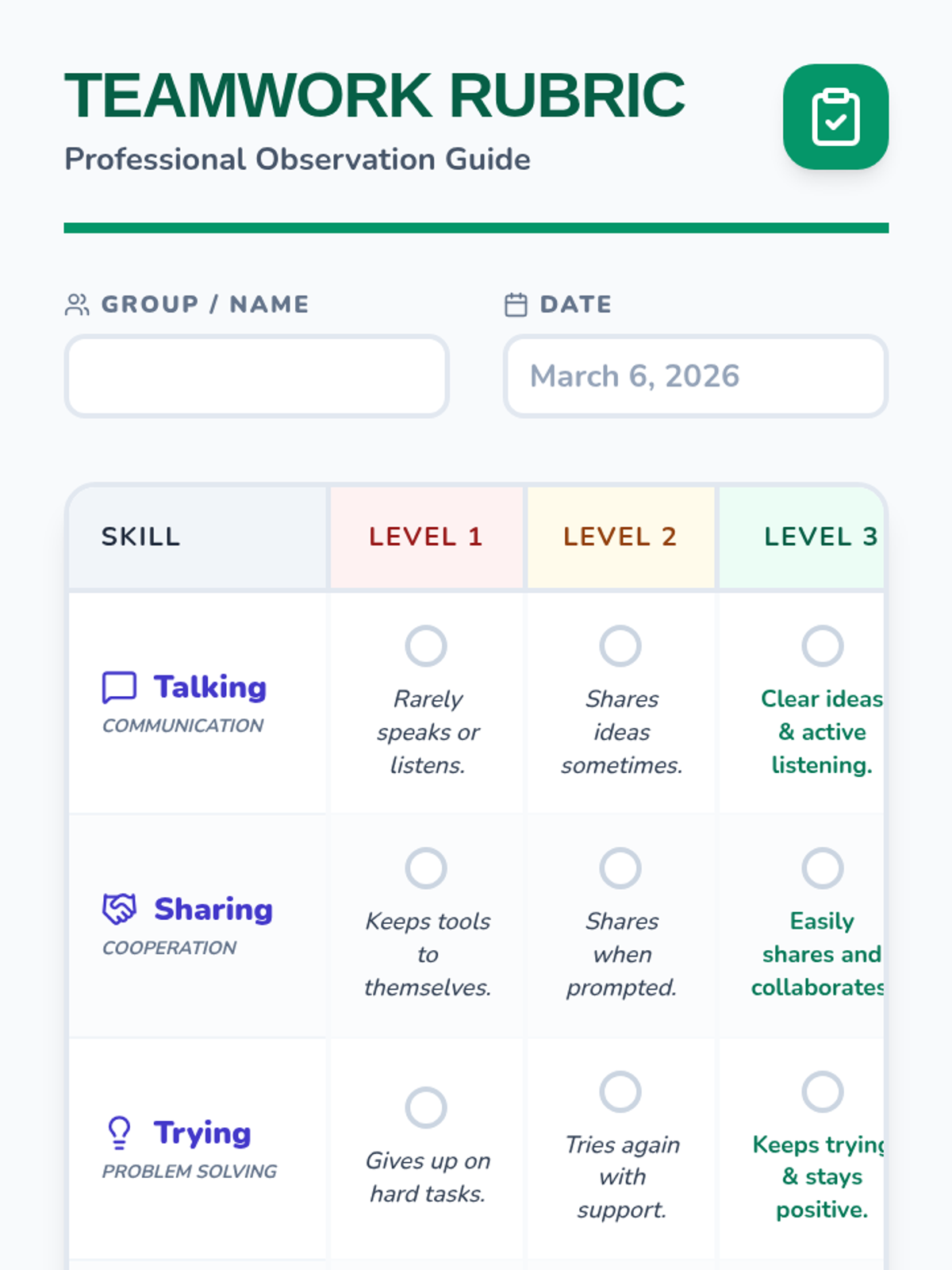Click the green clipboard check icon

[x=835, y=117]
